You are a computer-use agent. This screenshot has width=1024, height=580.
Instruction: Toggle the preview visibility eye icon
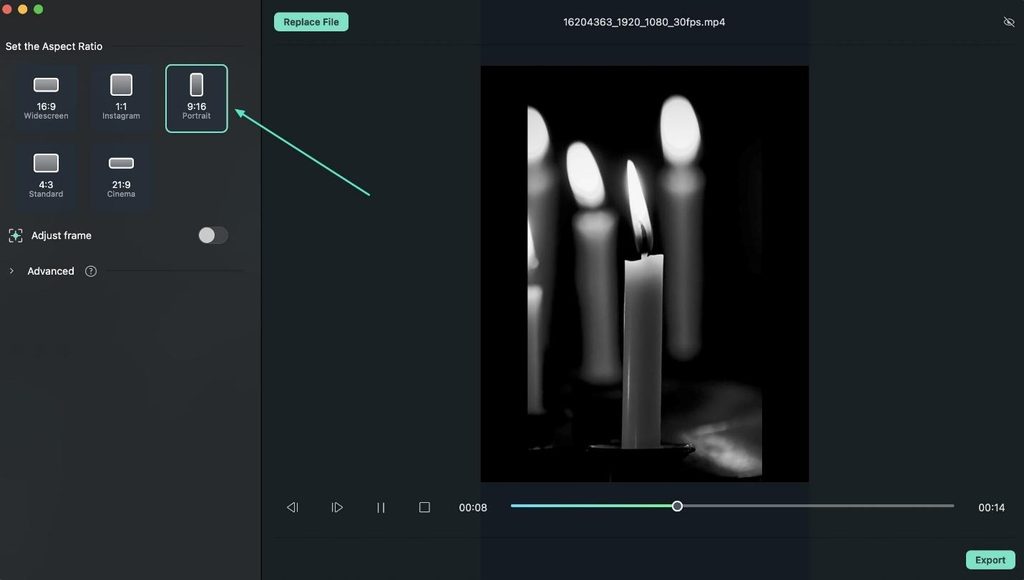(1009, 22)
